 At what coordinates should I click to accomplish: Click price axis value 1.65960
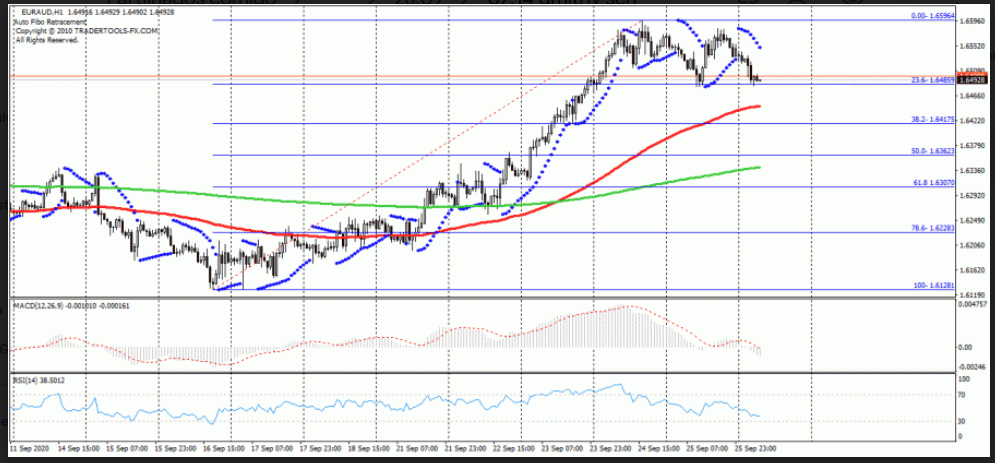pos(972,21)
